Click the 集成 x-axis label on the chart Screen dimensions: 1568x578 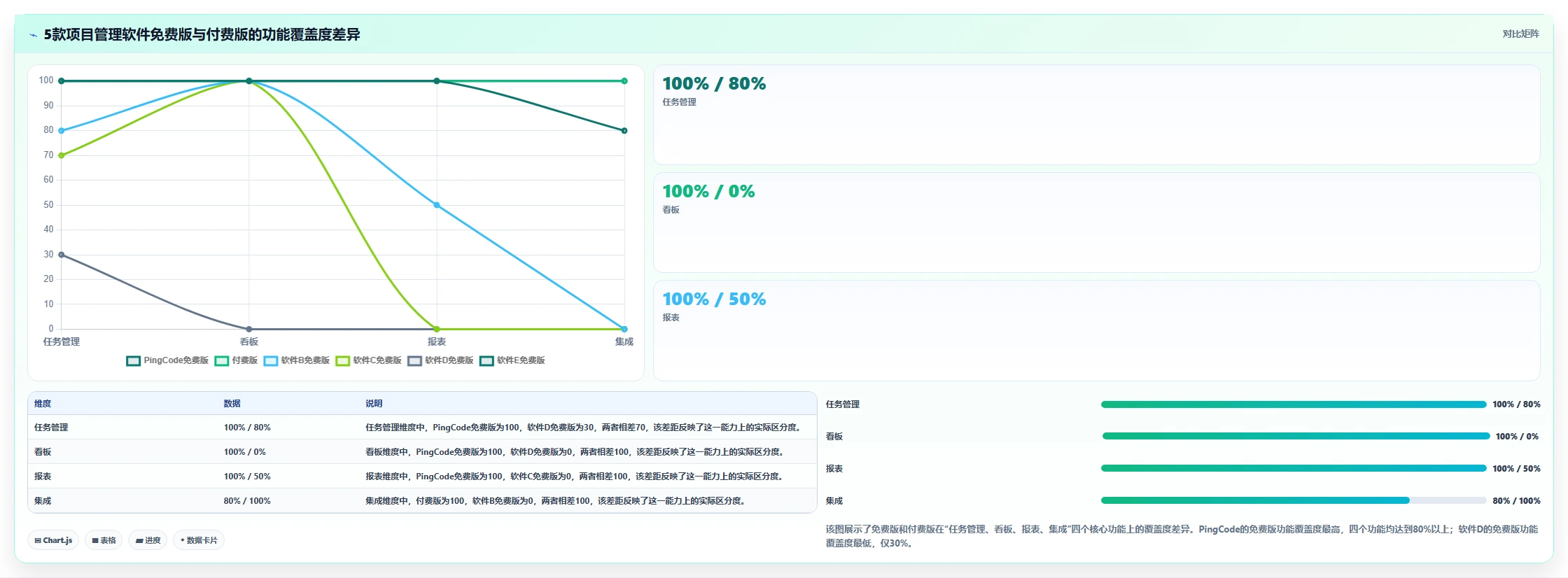[x=624, y=341]
